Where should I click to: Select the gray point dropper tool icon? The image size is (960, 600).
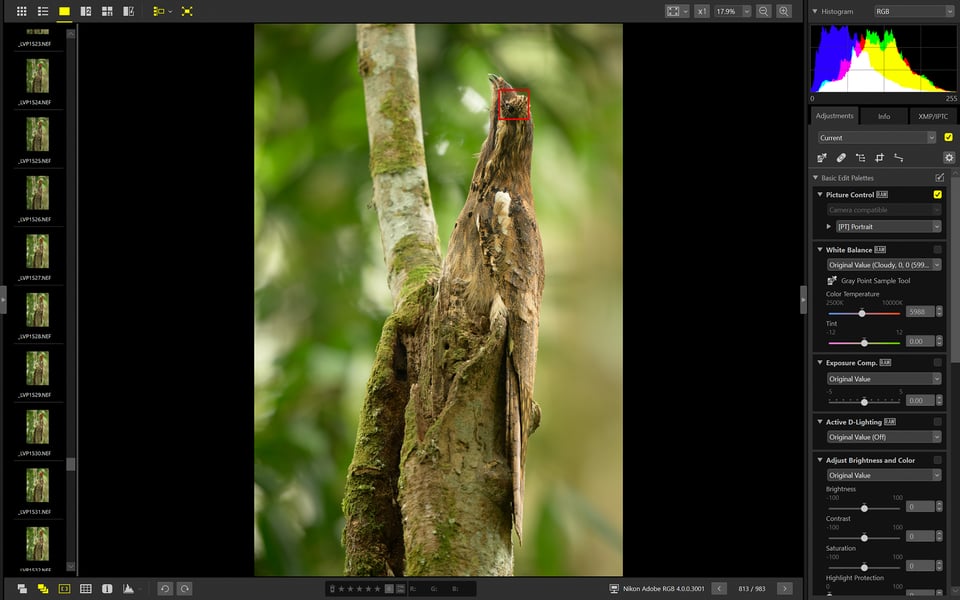tap(822, 158)
